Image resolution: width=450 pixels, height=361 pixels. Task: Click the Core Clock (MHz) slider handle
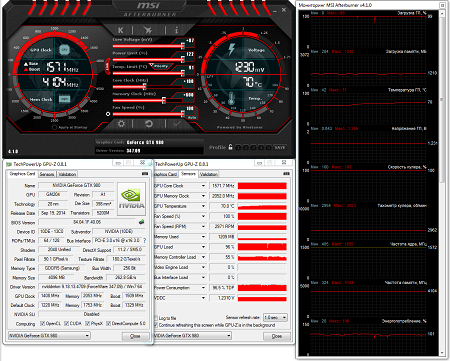coord(144,87)
